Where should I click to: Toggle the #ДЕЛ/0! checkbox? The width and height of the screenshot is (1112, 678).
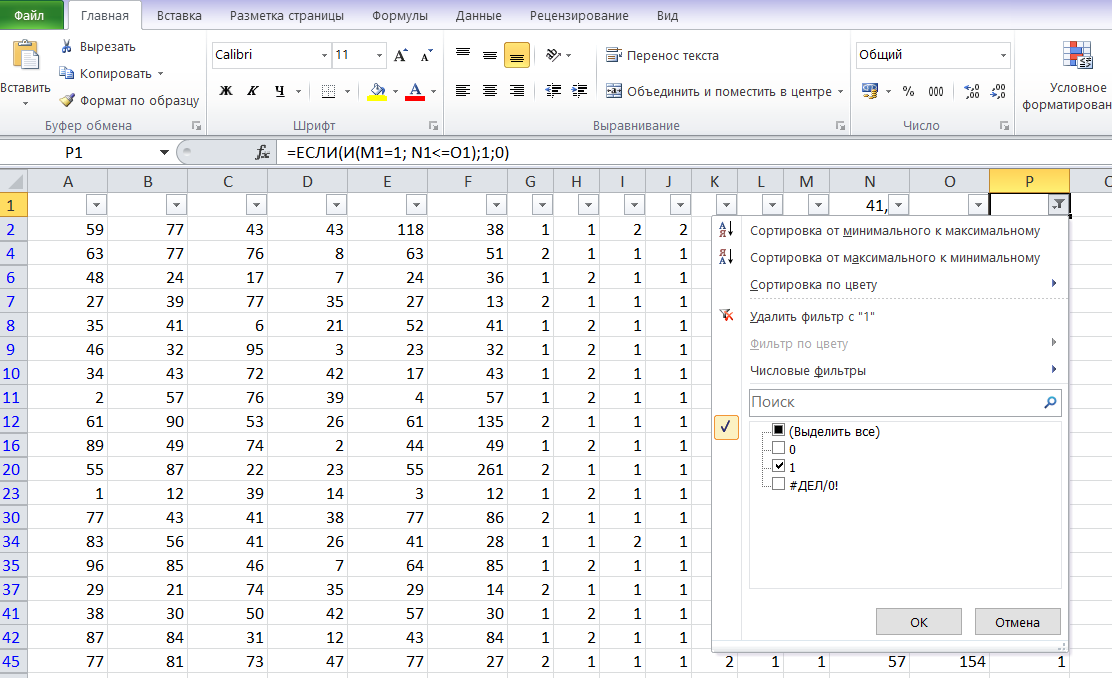(x=779, y=484)
